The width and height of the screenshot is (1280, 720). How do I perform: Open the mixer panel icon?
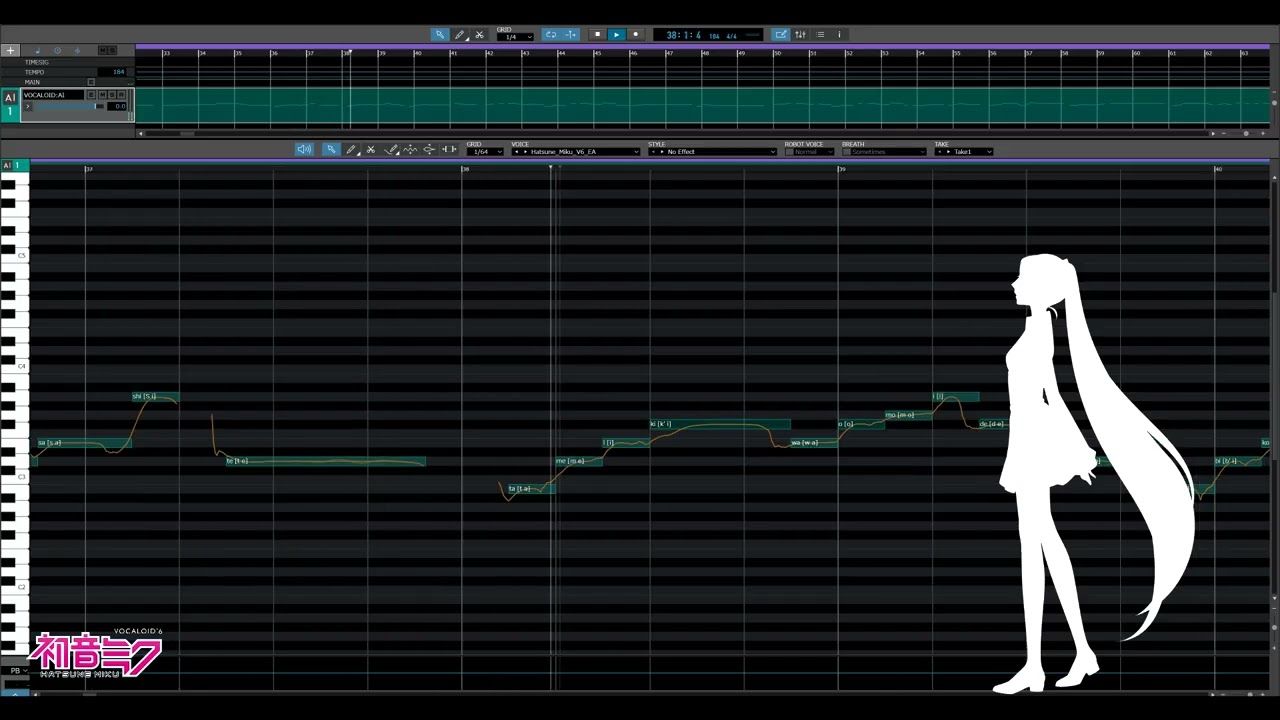[x=800, y=34]
